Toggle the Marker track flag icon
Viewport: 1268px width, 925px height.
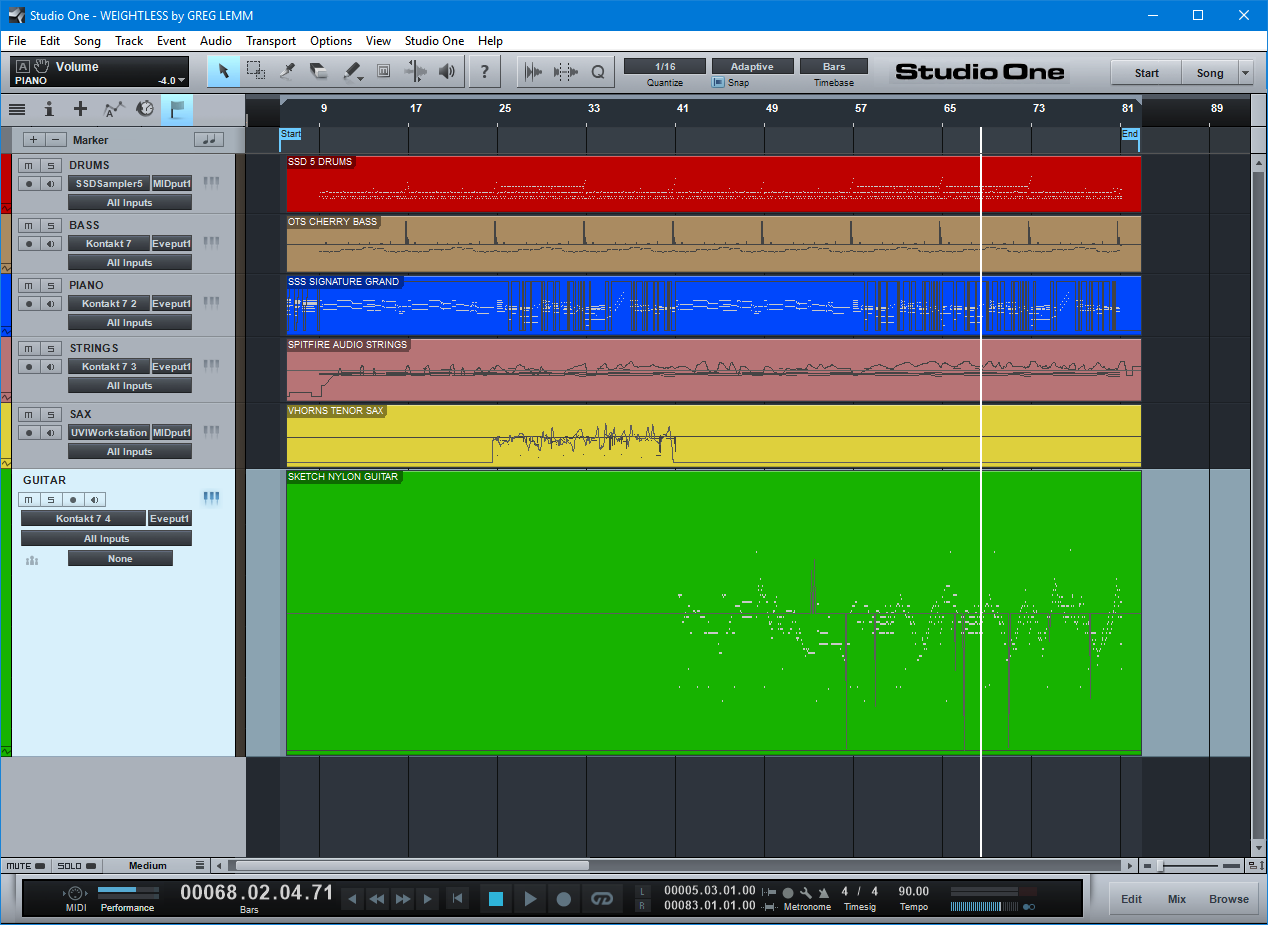click(x=177, y=109)
